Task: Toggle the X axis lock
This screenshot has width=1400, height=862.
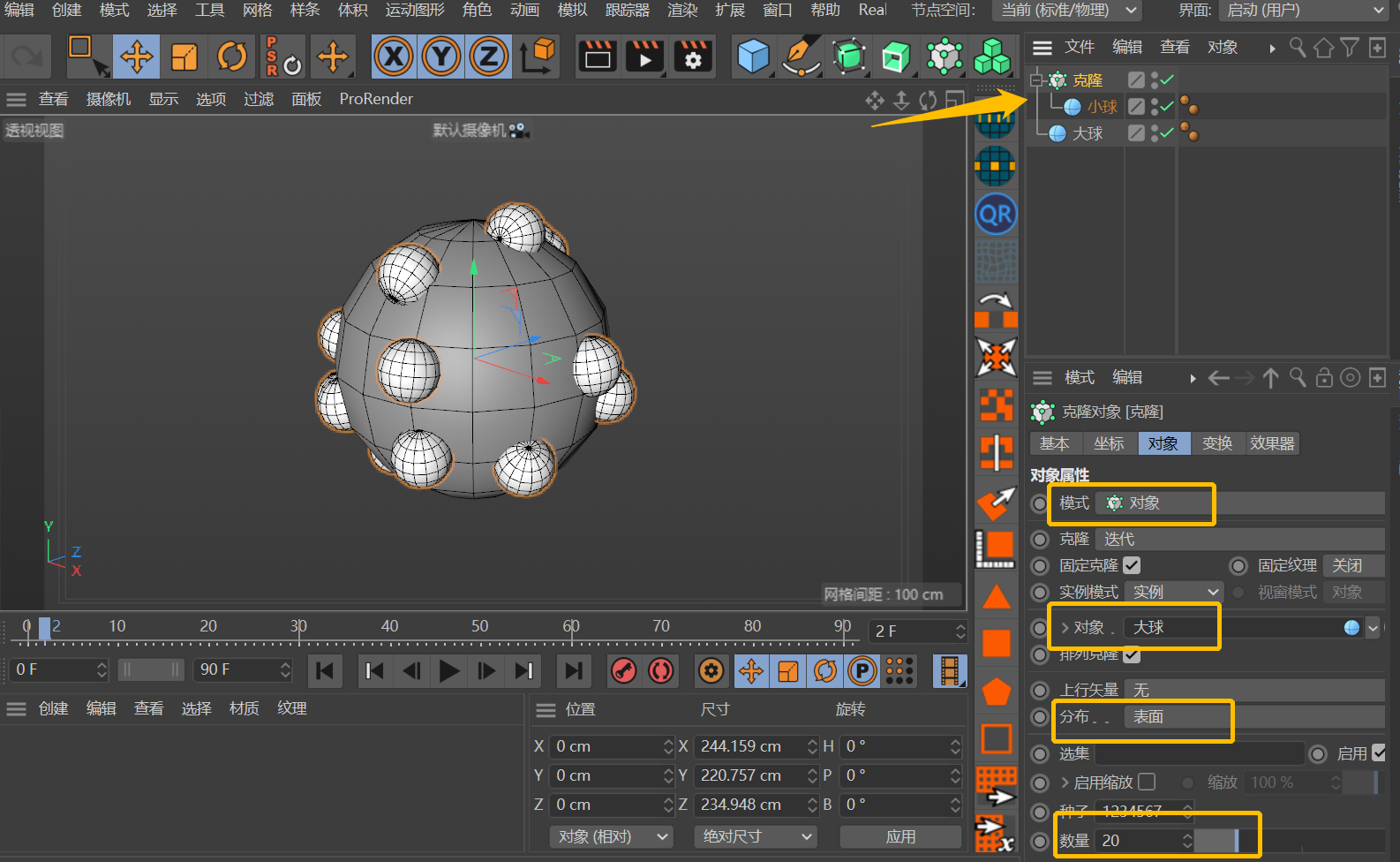Action: coord(394,57)
